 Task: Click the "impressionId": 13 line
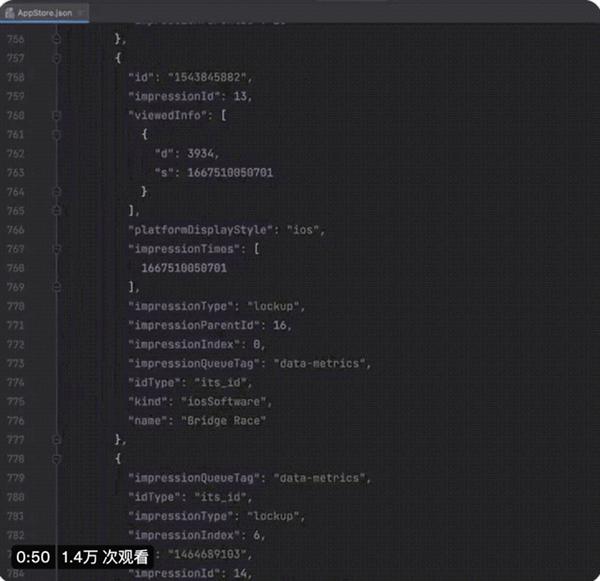click(x=190, y=96)
